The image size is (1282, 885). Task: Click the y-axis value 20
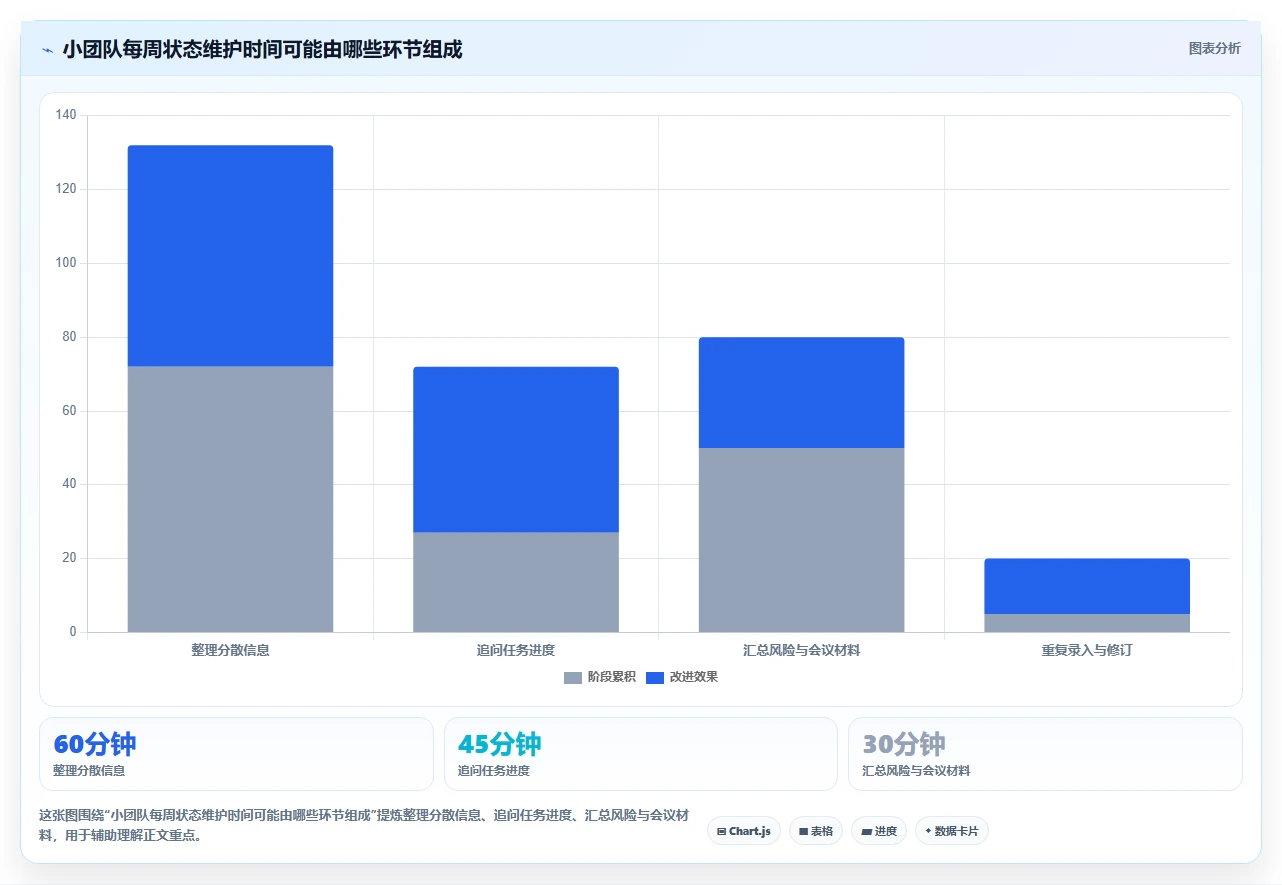69,558
